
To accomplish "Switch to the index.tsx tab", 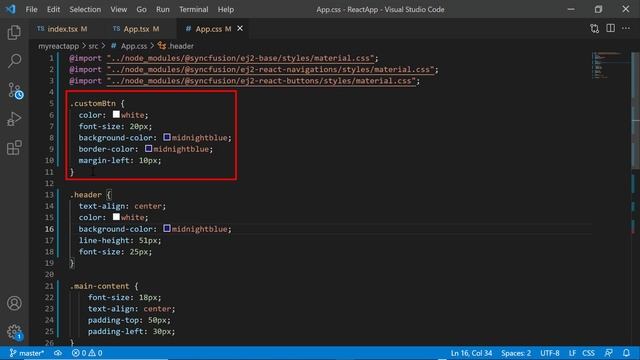I will point(62,29).
